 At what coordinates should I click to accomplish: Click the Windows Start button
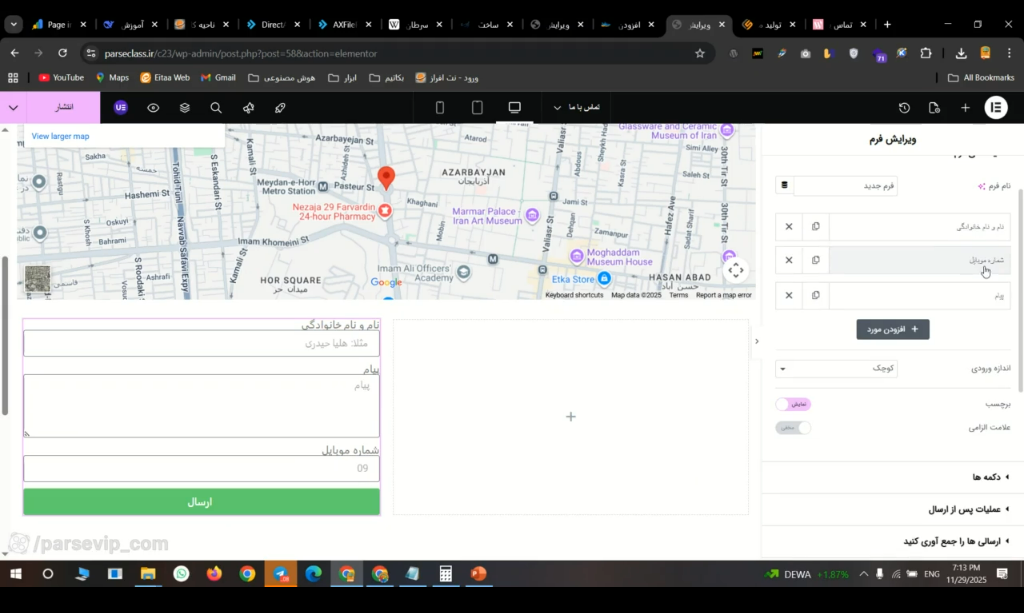(15, 574)
